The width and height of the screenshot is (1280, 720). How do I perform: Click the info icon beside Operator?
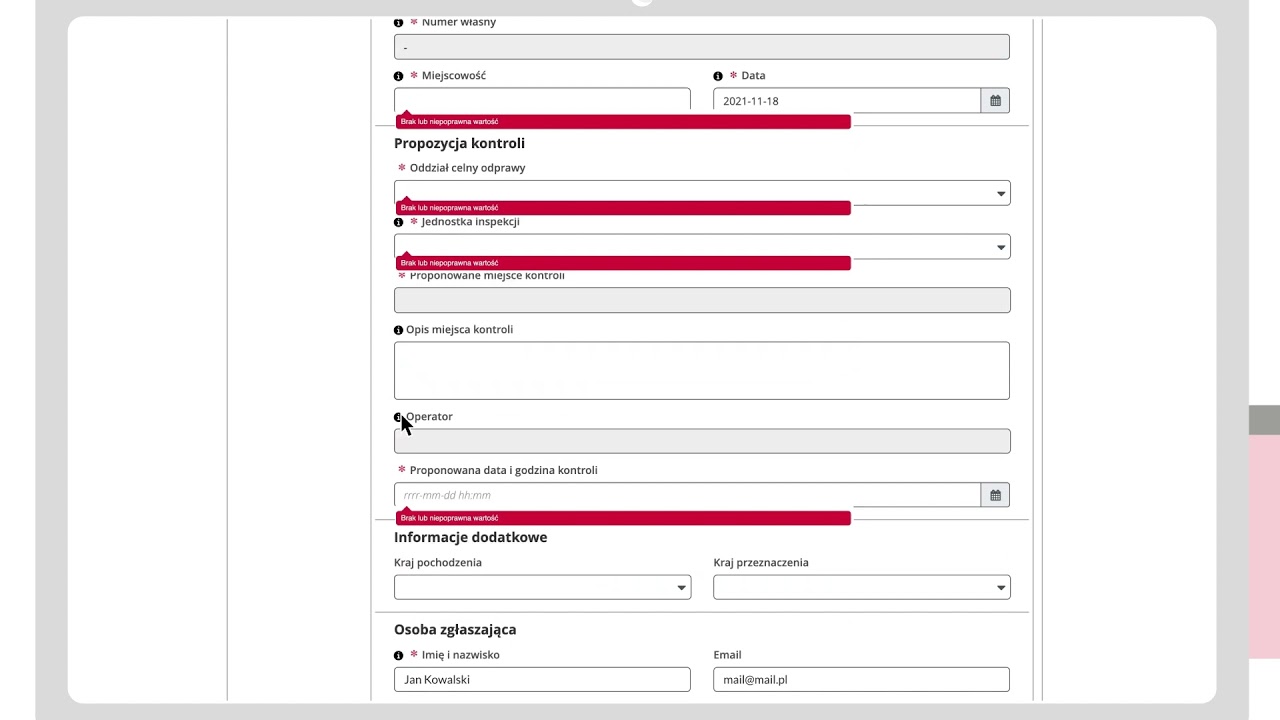(x=398, y=417)
